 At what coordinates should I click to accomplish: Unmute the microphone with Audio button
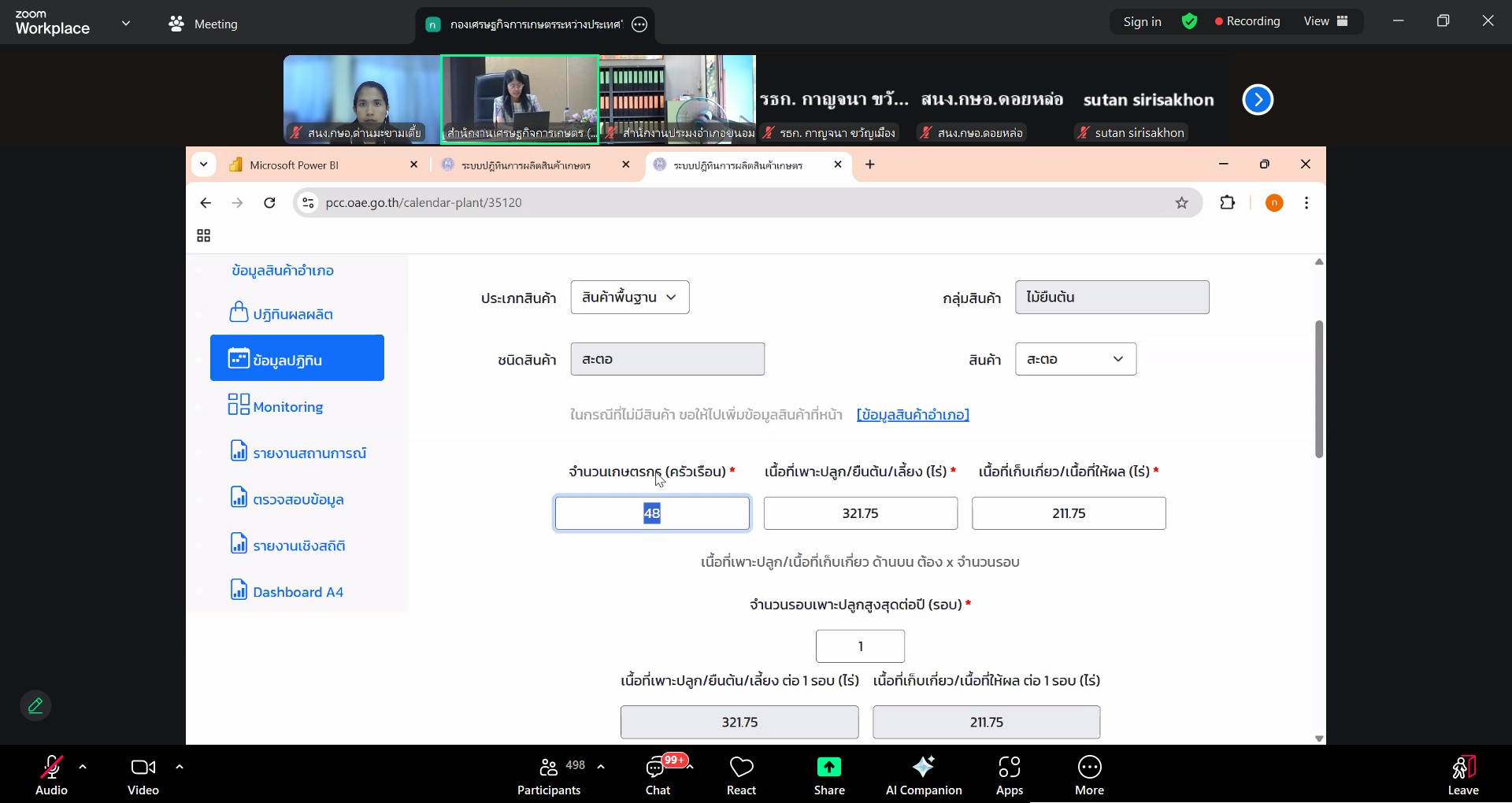(x=51, y=775)
